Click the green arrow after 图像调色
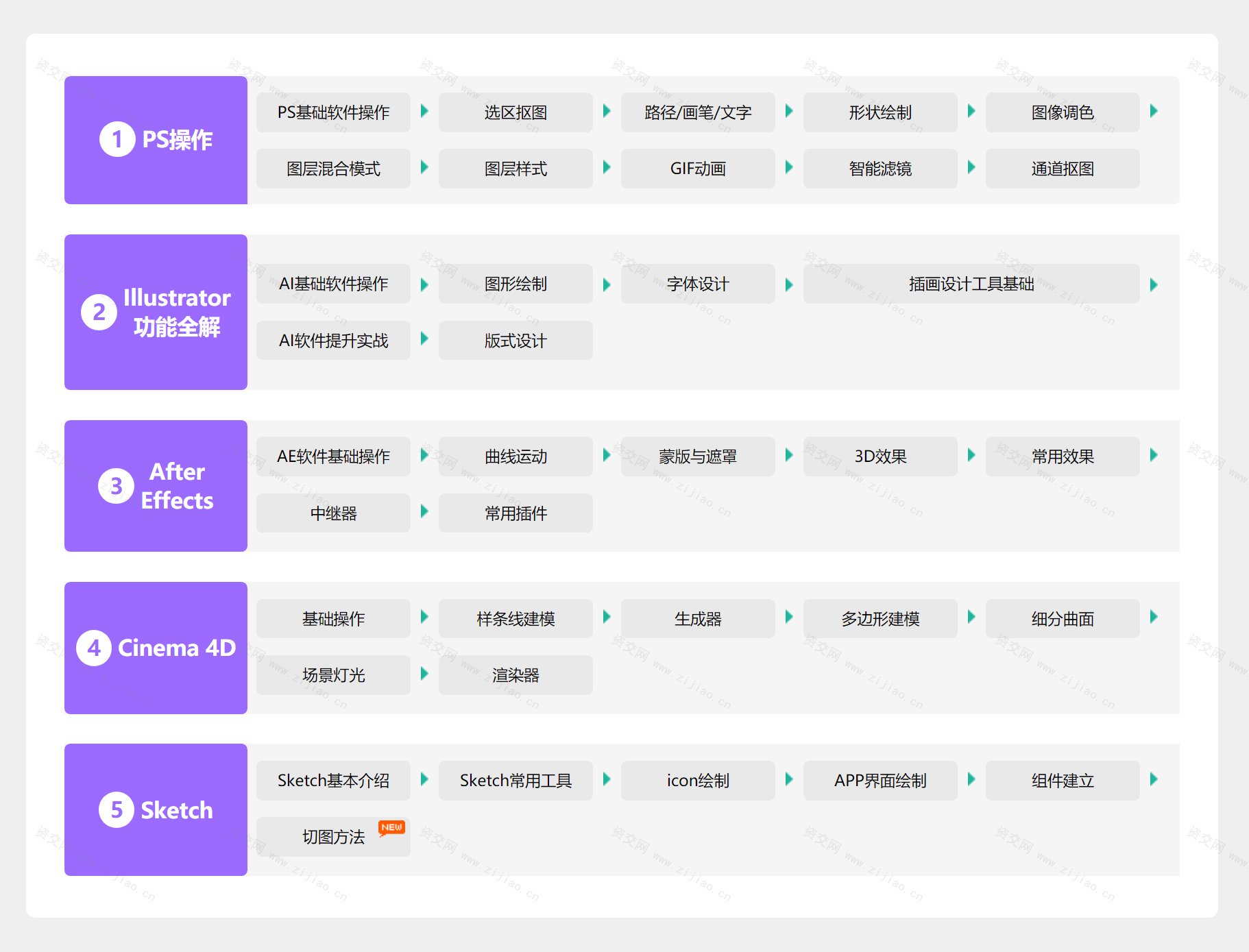 click(1154, 111)
